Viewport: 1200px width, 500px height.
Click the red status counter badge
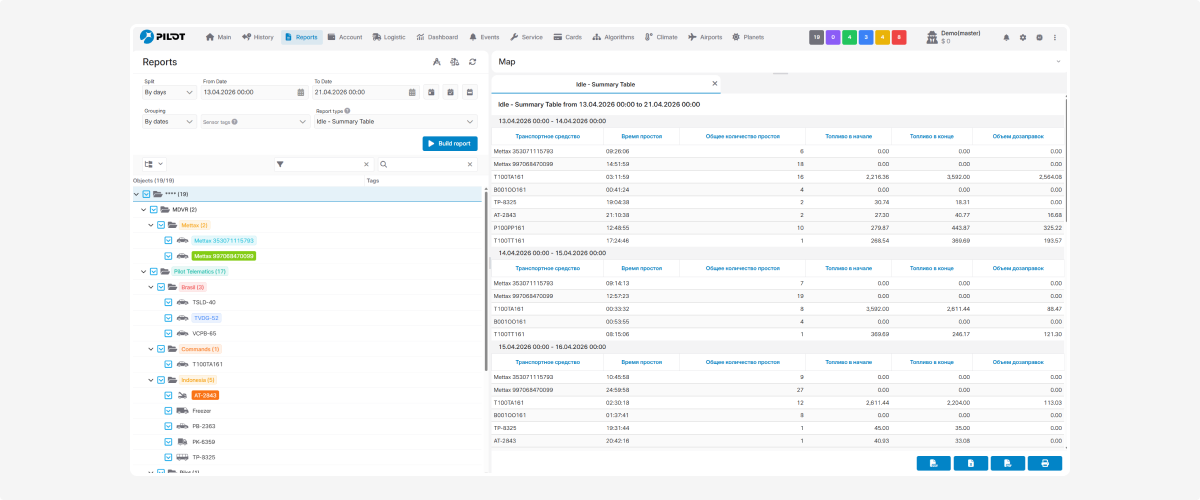pos(899,37)
